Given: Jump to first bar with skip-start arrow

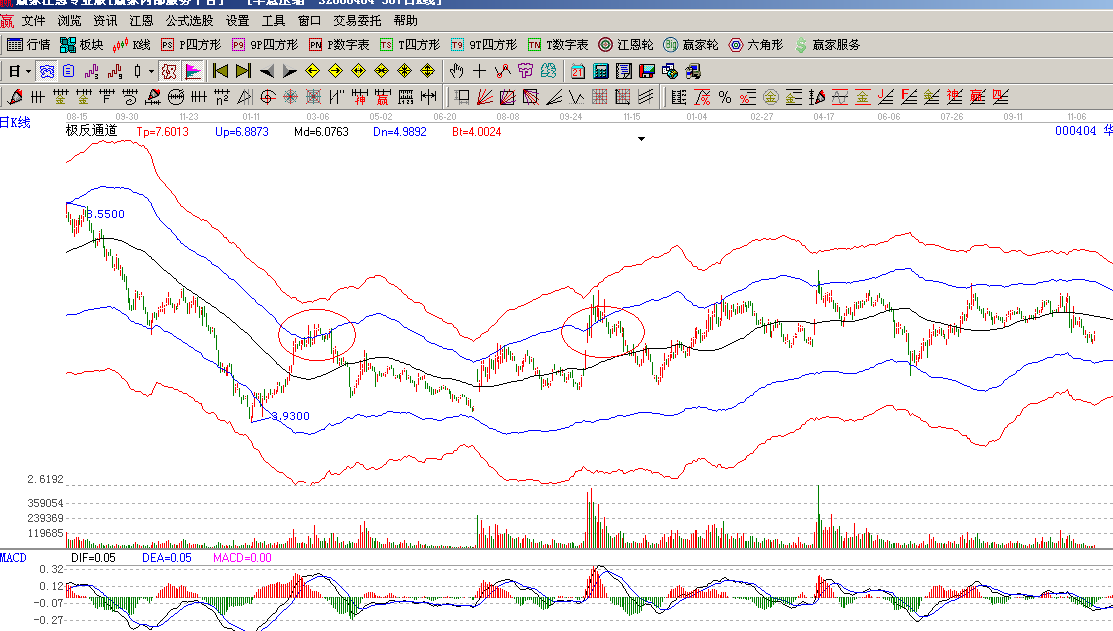Looking at the screenshot, I should pos(220,71).
